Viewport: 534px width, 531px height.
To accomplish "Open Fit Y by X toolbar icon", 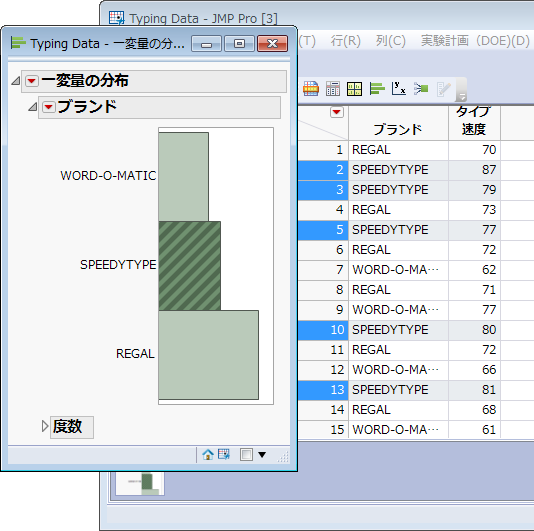I will pyautogui.click(x=398, y=89).
